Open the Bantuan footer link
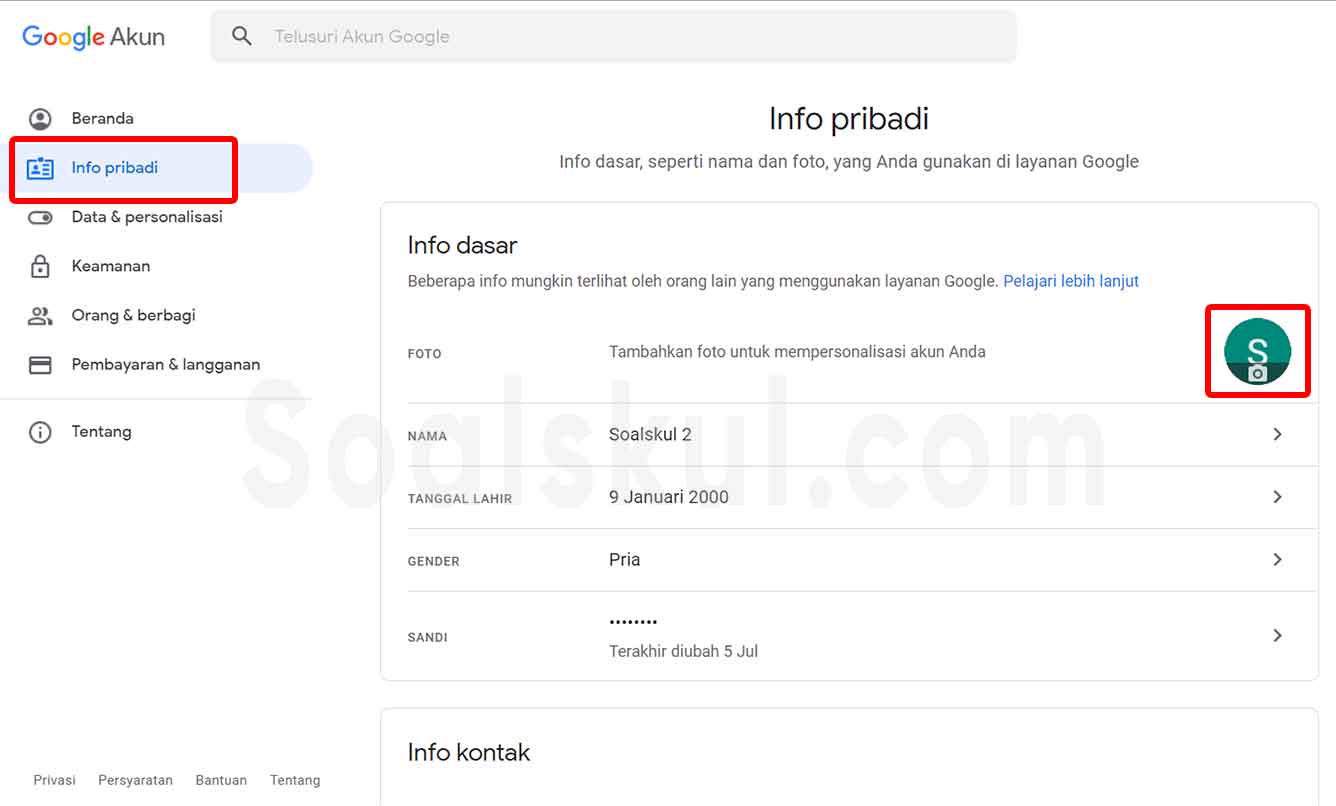Image resolution: width=1336 pixels, height=806 pixels. (x=221, y=780)
